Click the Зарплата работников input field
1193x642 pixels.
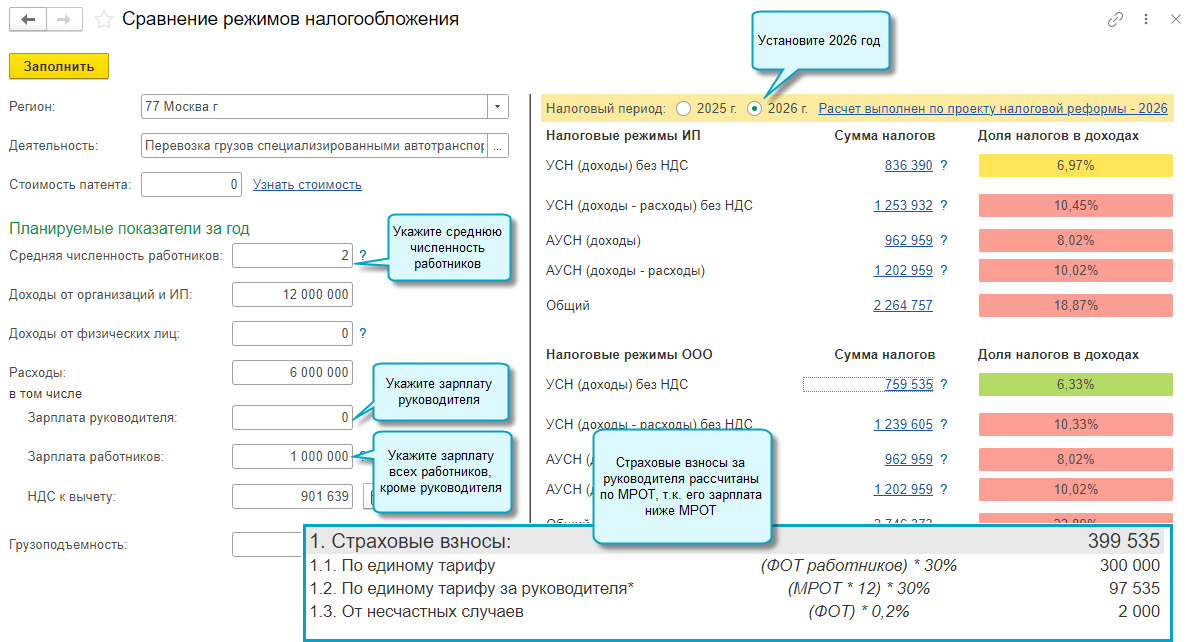click(x=292, y=457)
